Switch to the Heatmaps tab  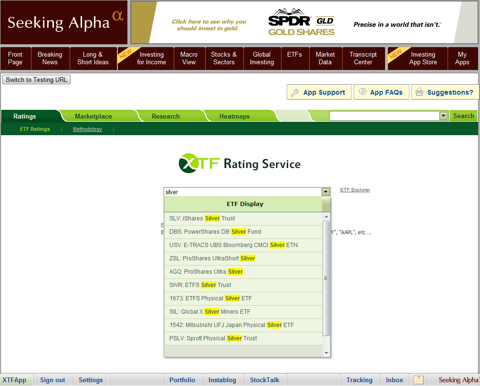(234, 116)
